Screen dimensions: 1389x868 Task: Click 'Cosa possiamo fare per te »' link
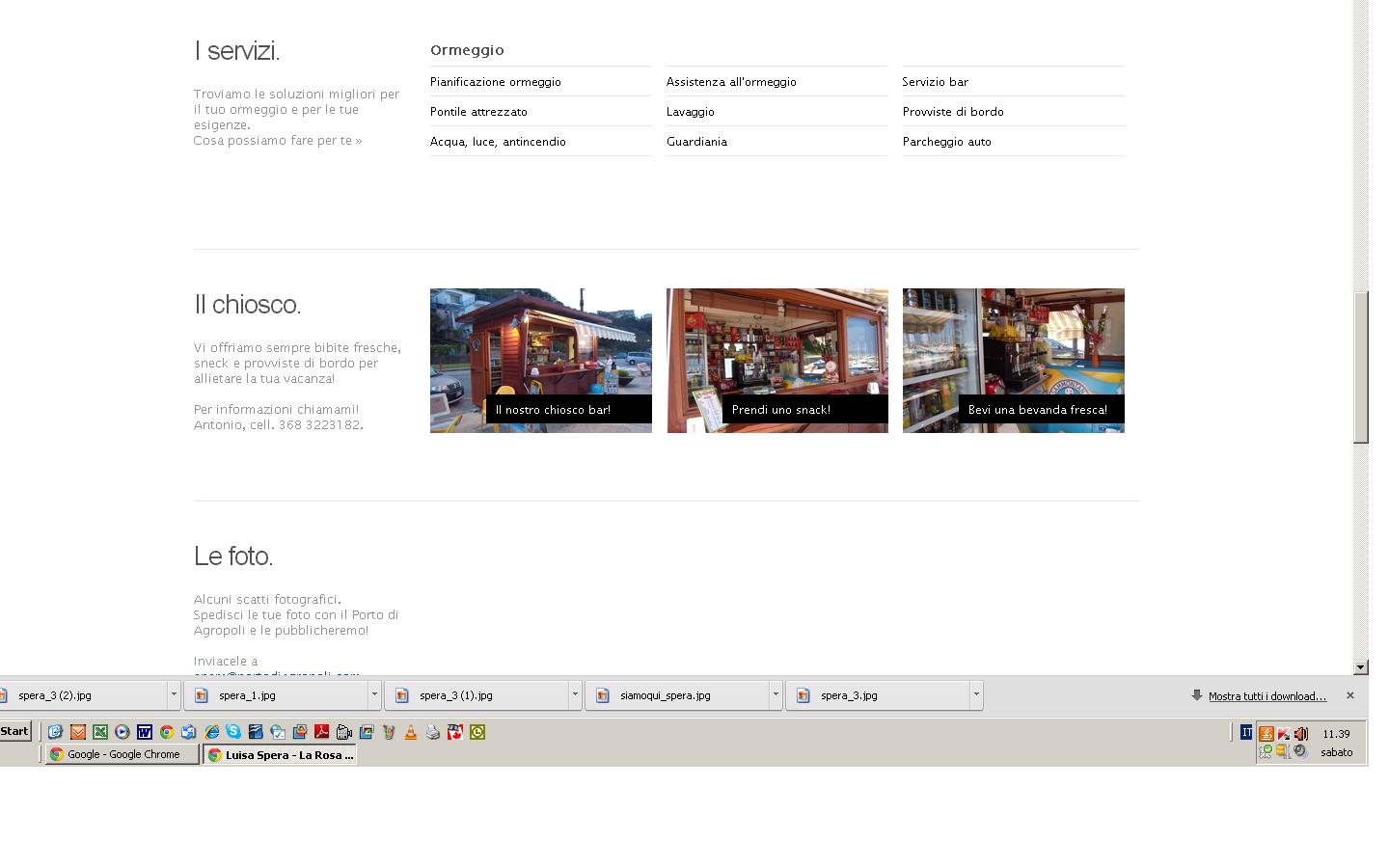point(278,141)
